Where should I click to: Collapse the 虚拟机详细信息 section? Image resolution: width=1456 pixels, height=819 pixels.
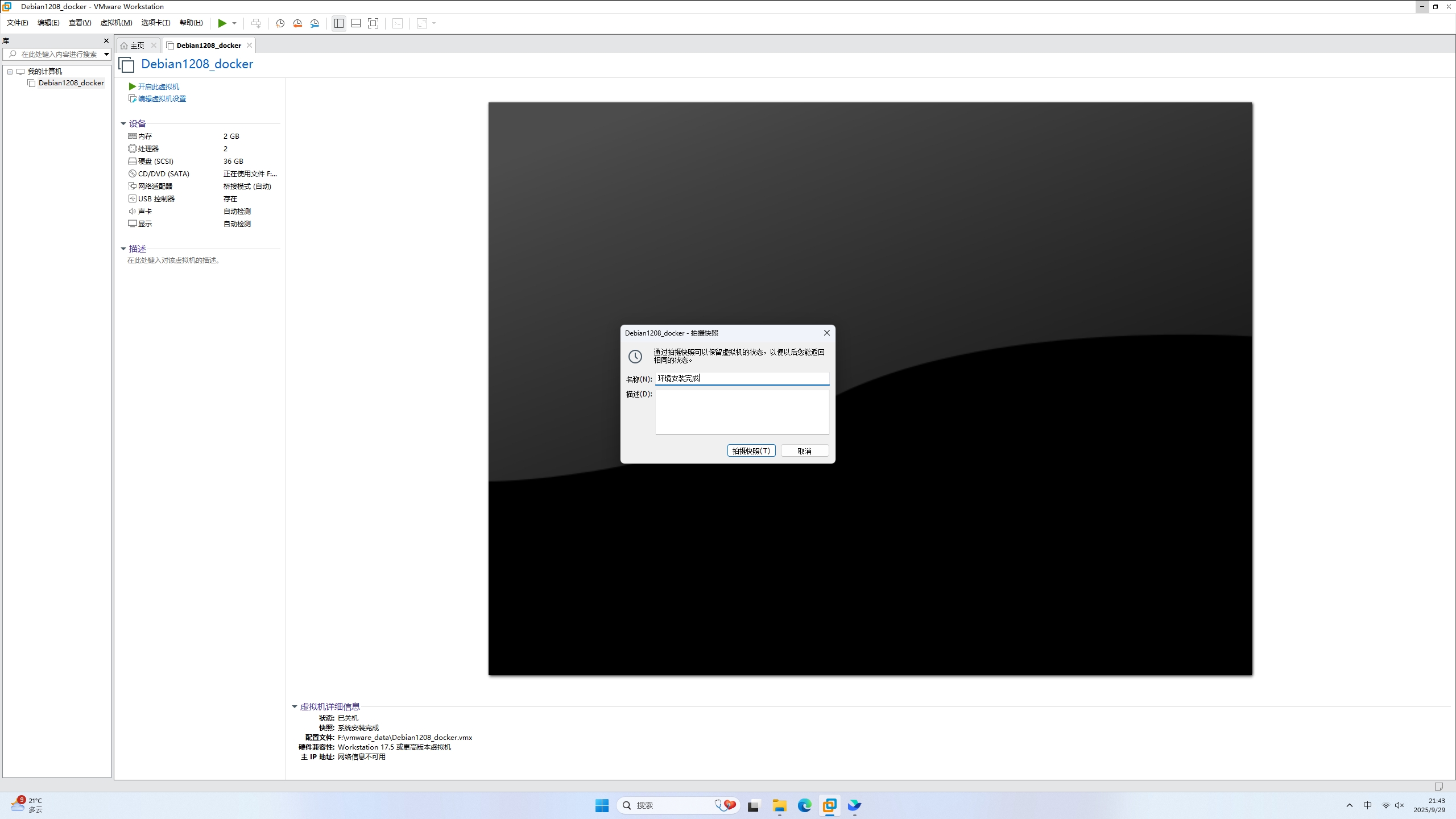tap(295, 706)
